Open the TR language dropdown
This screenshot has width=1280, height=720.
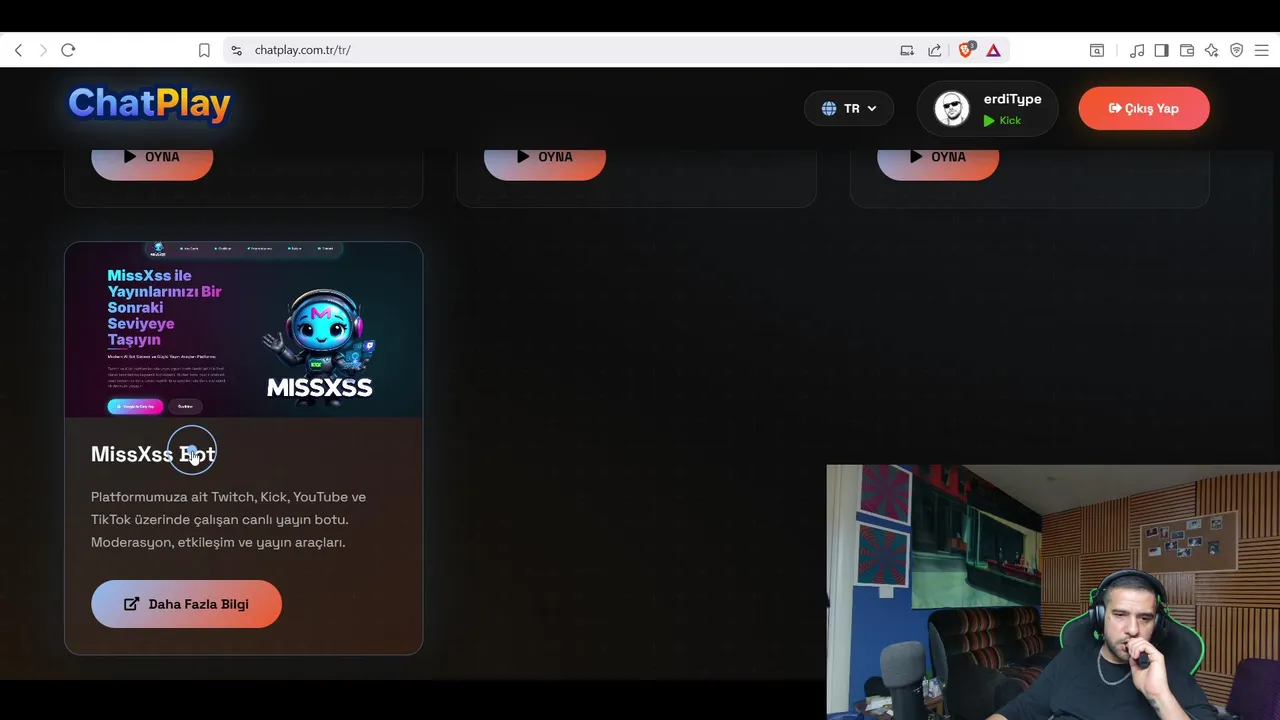849,108
